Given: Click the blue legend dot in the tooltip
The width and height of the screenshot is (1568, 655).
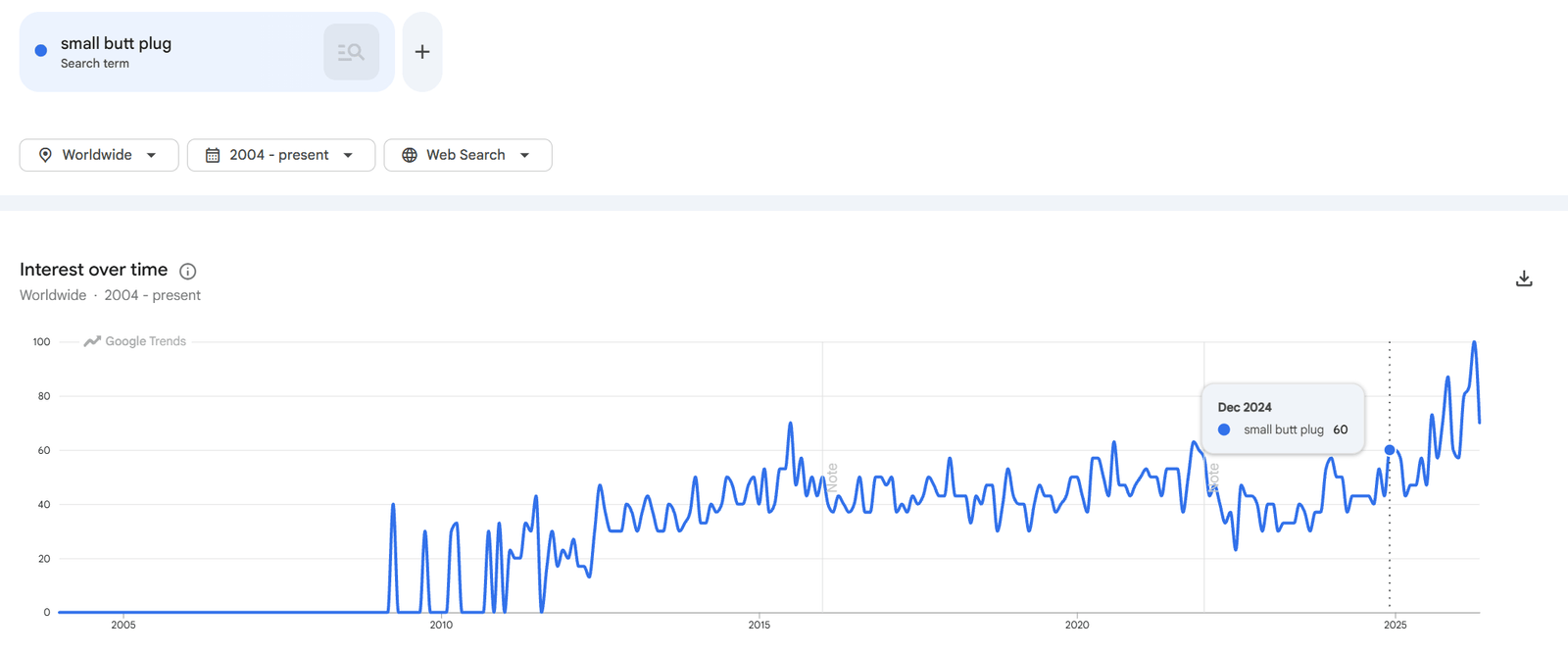Looking at the screenshot, I should pyautogui.click(x=1224, y=429).
